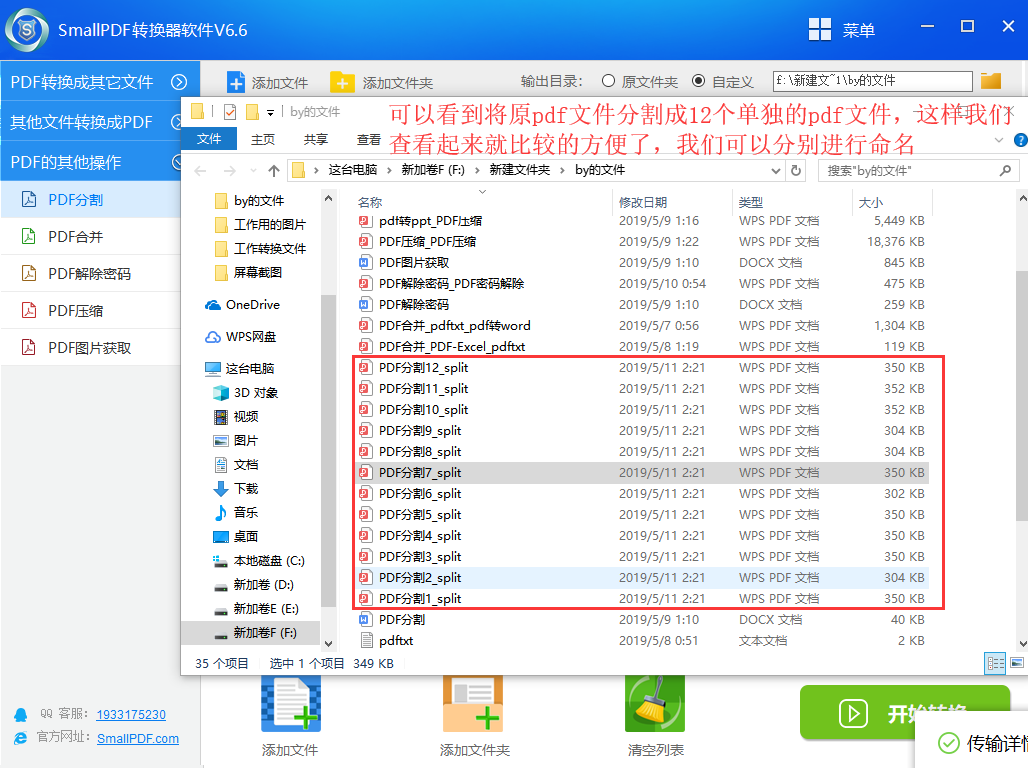Select the PDF解除密码 sidebar item
1028x768 pixels.
[x=90, y=273]
